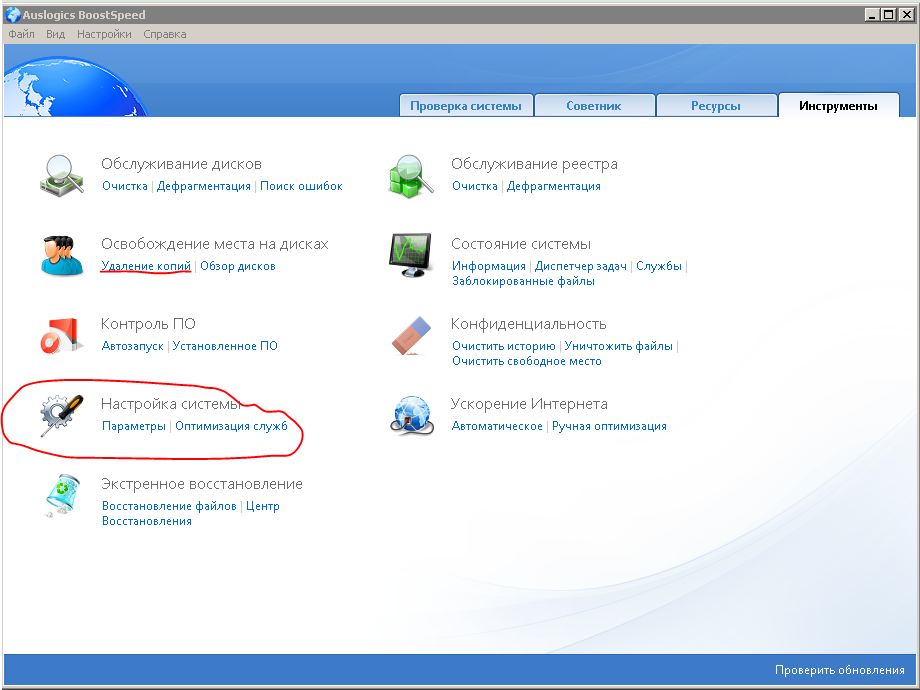Click the privacy eraser icon
The height and width of the screenshot is (690, 920).
coord(411,335)
